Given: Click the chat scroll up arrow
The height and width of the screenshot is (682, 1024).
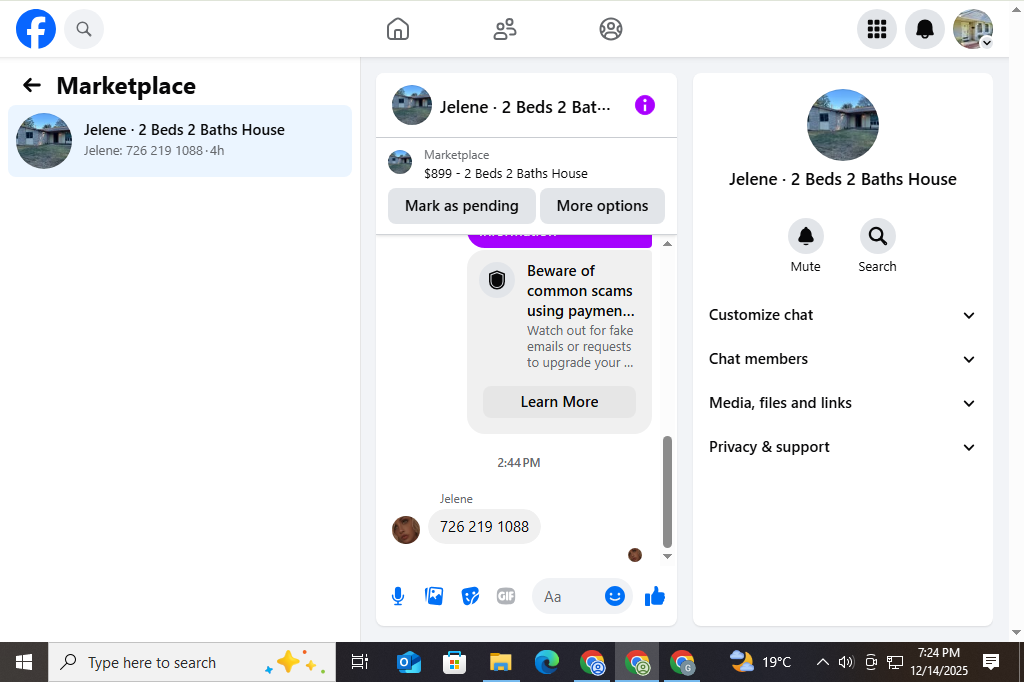Looking at the screenshot, I should [667, 244].
